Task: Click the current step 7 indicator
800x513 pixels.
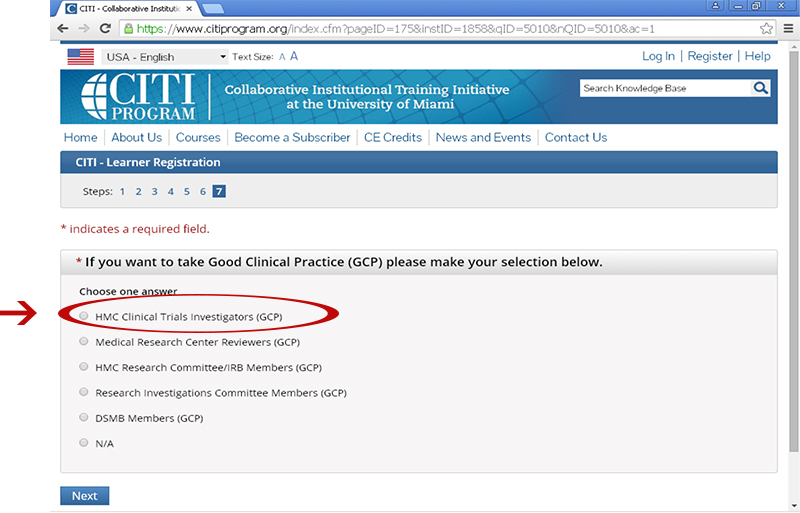Action: [x=219, y=191]
